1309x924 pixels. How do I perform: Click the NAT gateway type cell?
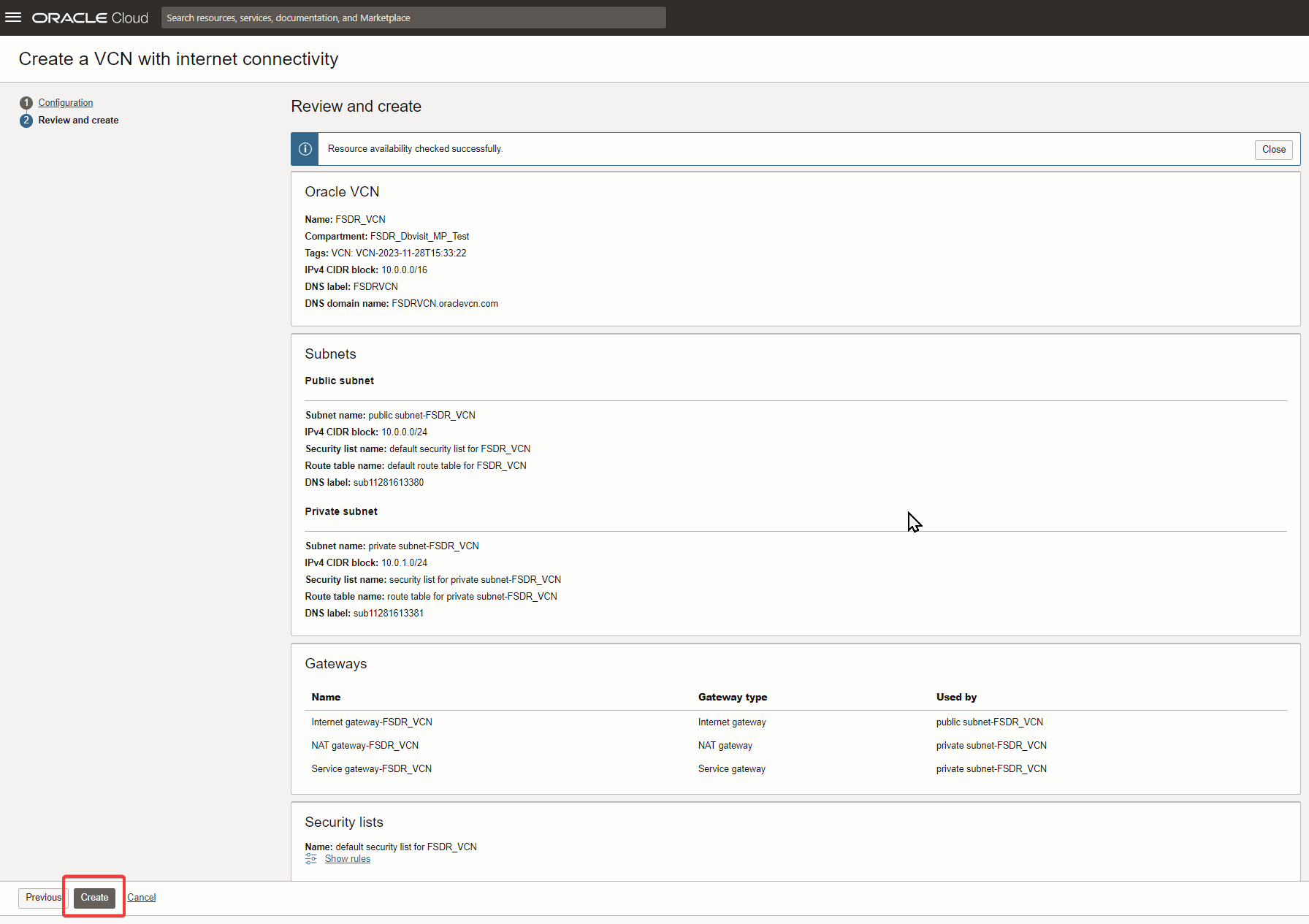(725, 746)
